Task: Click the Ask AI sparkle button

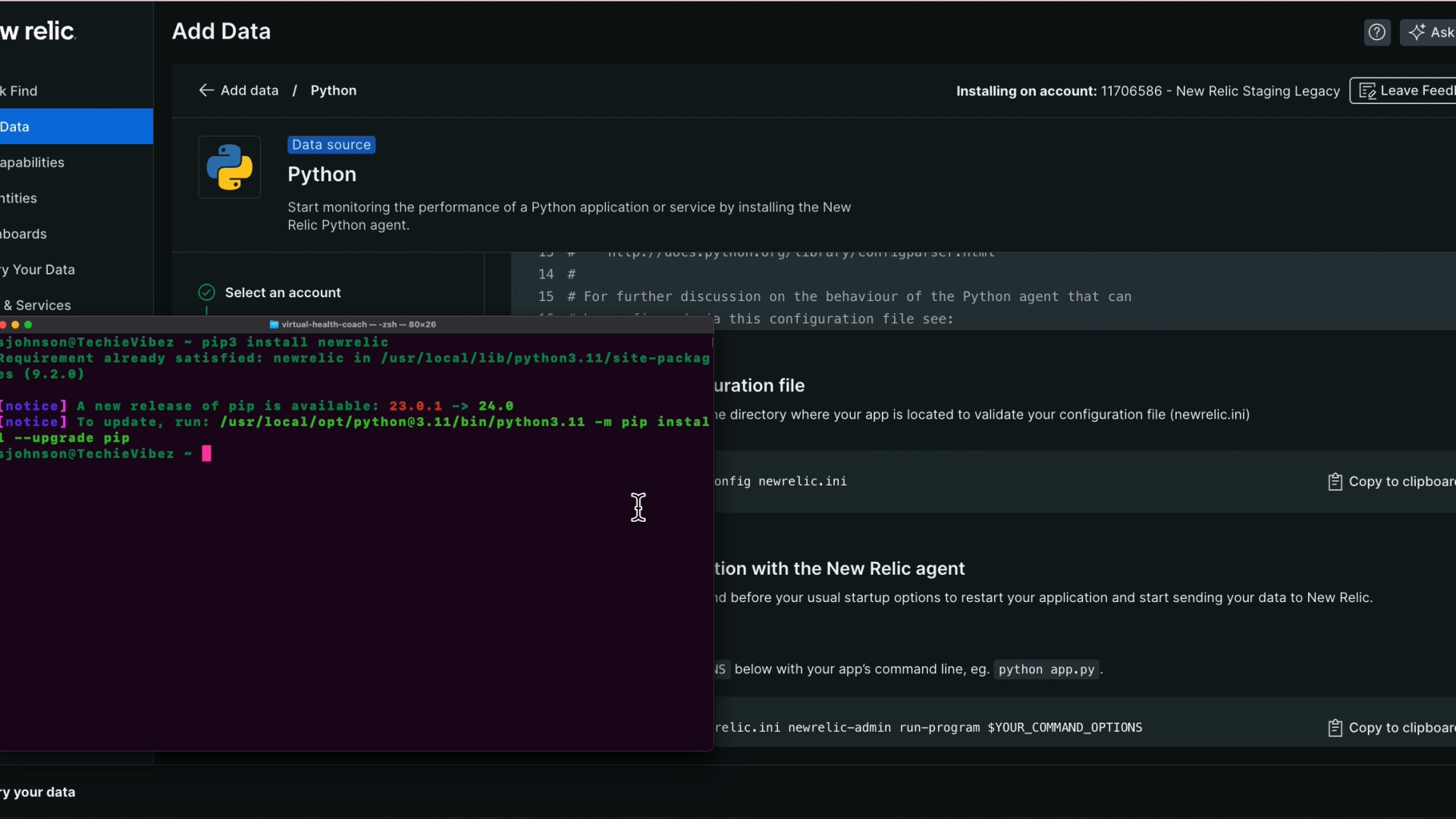Action: [1429, 32]
